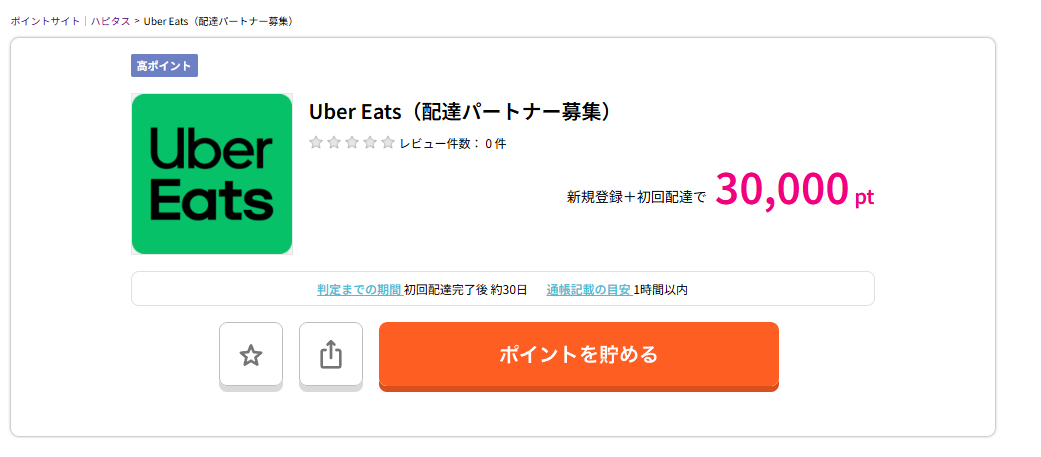Click the 高ポイント badge label
This screenshot has width=1041, height=457.
point(164,66)
